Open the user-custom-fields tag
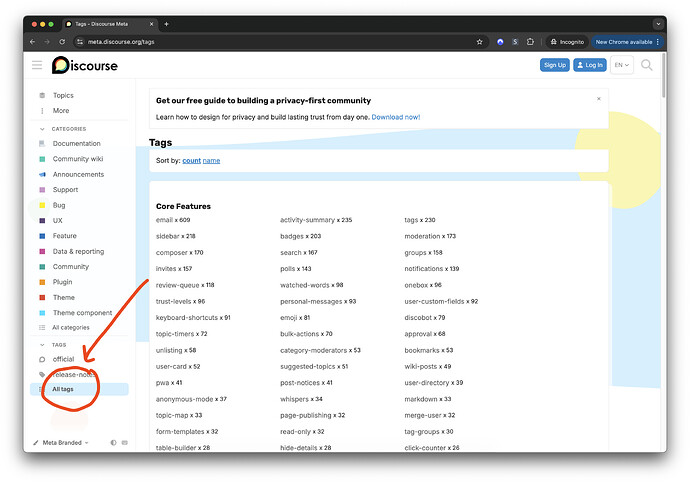Screen dimensions: 690x483 tap(434, 301)
